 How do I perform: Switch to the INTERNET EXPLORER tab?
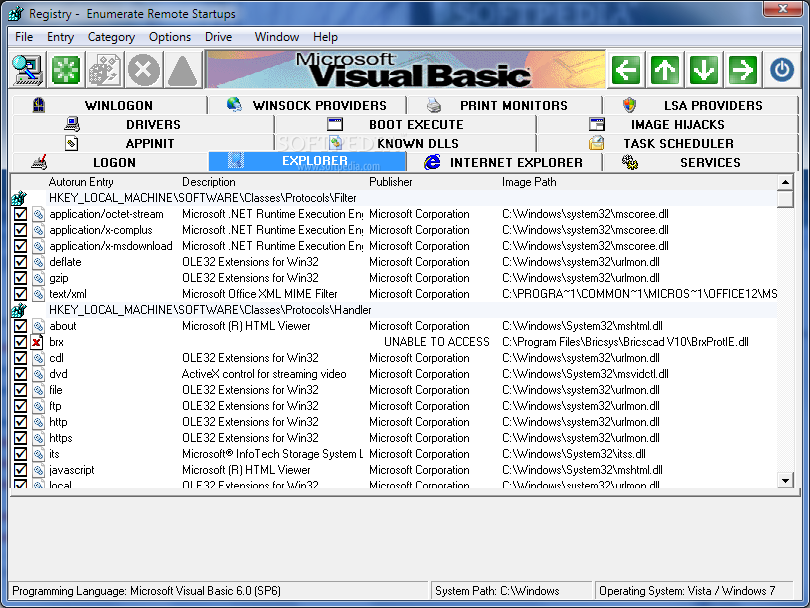coord(505,162)
